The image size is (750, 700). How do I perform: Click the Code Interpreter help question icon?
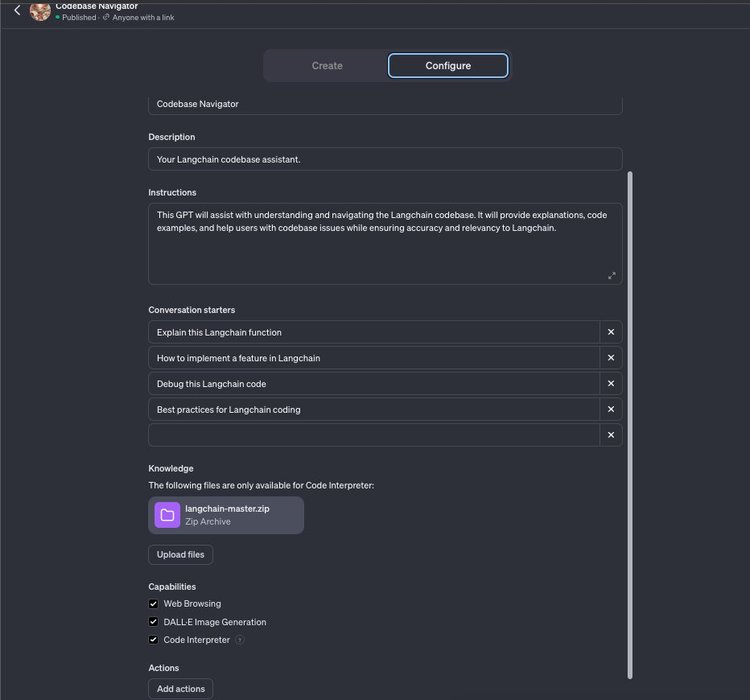point(240,640)
